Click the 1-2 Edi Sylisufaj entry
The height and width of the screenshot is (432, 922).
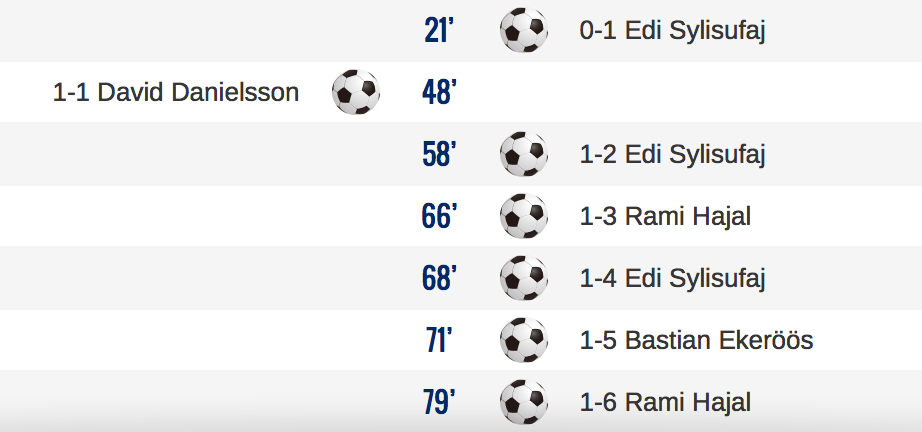click(672, 155)
